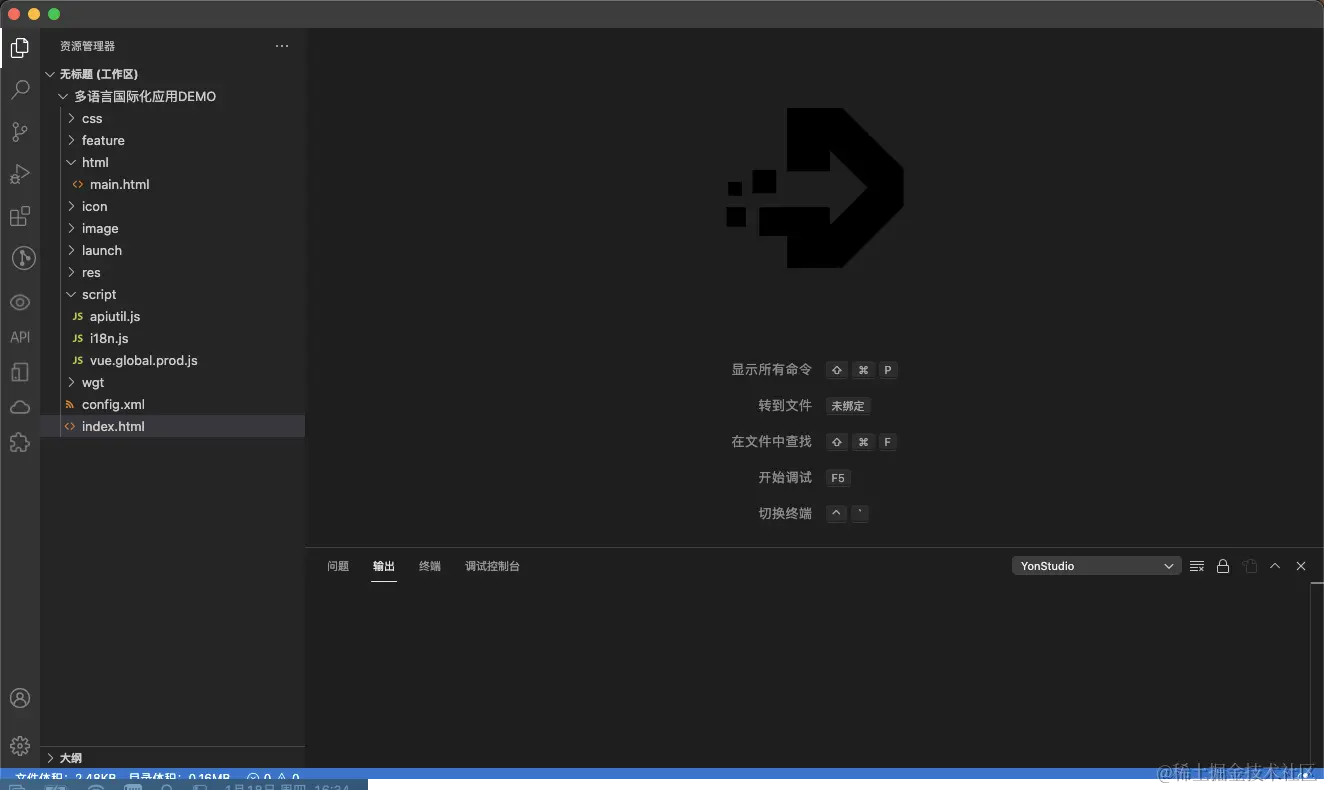Click the 资源管理器 panel title
Screen dimensions: 1324x790
coord(87,46)
